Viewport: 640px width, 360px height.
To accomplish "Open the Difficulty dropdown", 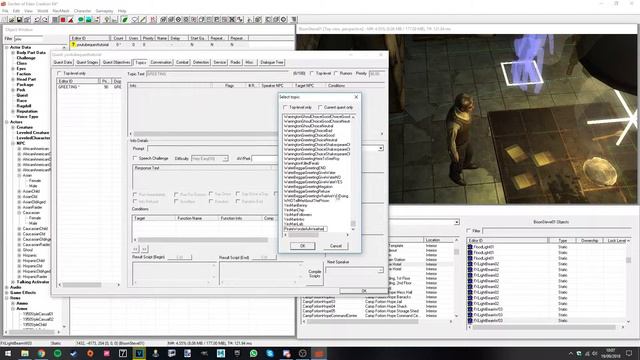I will pos(210,158).
